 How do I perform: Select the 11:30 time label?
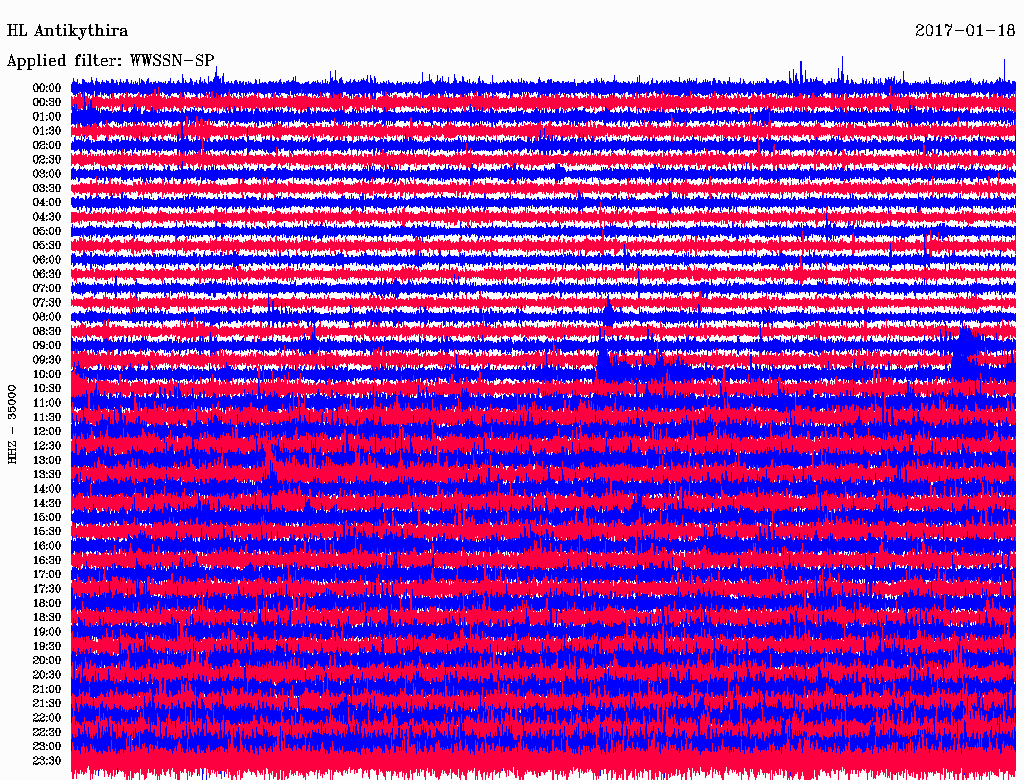(x=47, y=417)
